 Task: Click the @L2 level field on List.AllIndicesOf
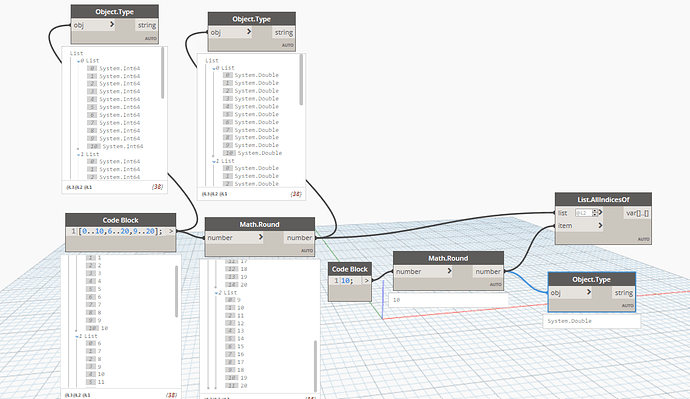(x=584, y=213)
